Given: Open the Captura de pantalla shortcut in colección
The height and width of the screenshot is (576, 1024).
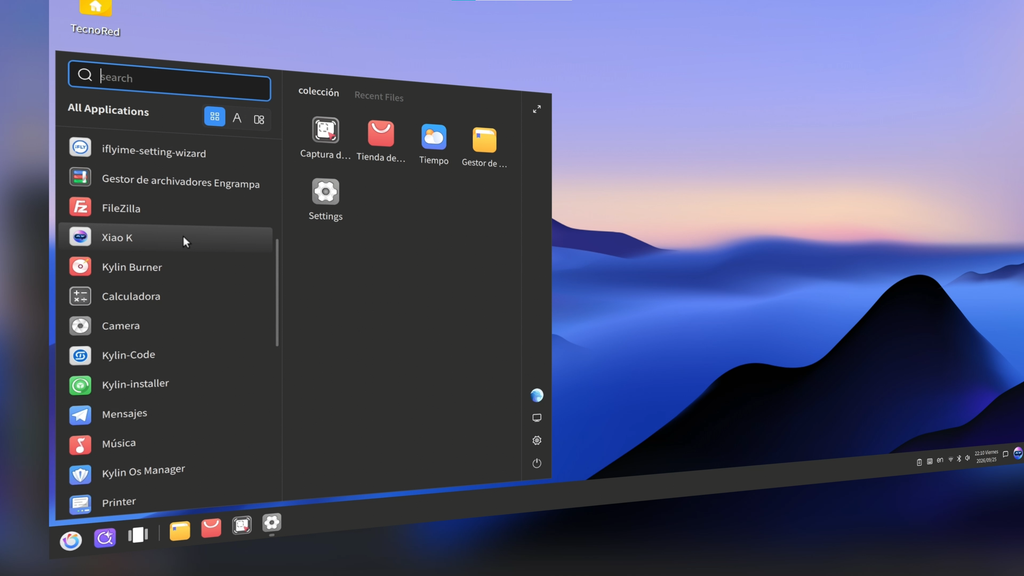Looking at the screenshot, I should 325,138.
